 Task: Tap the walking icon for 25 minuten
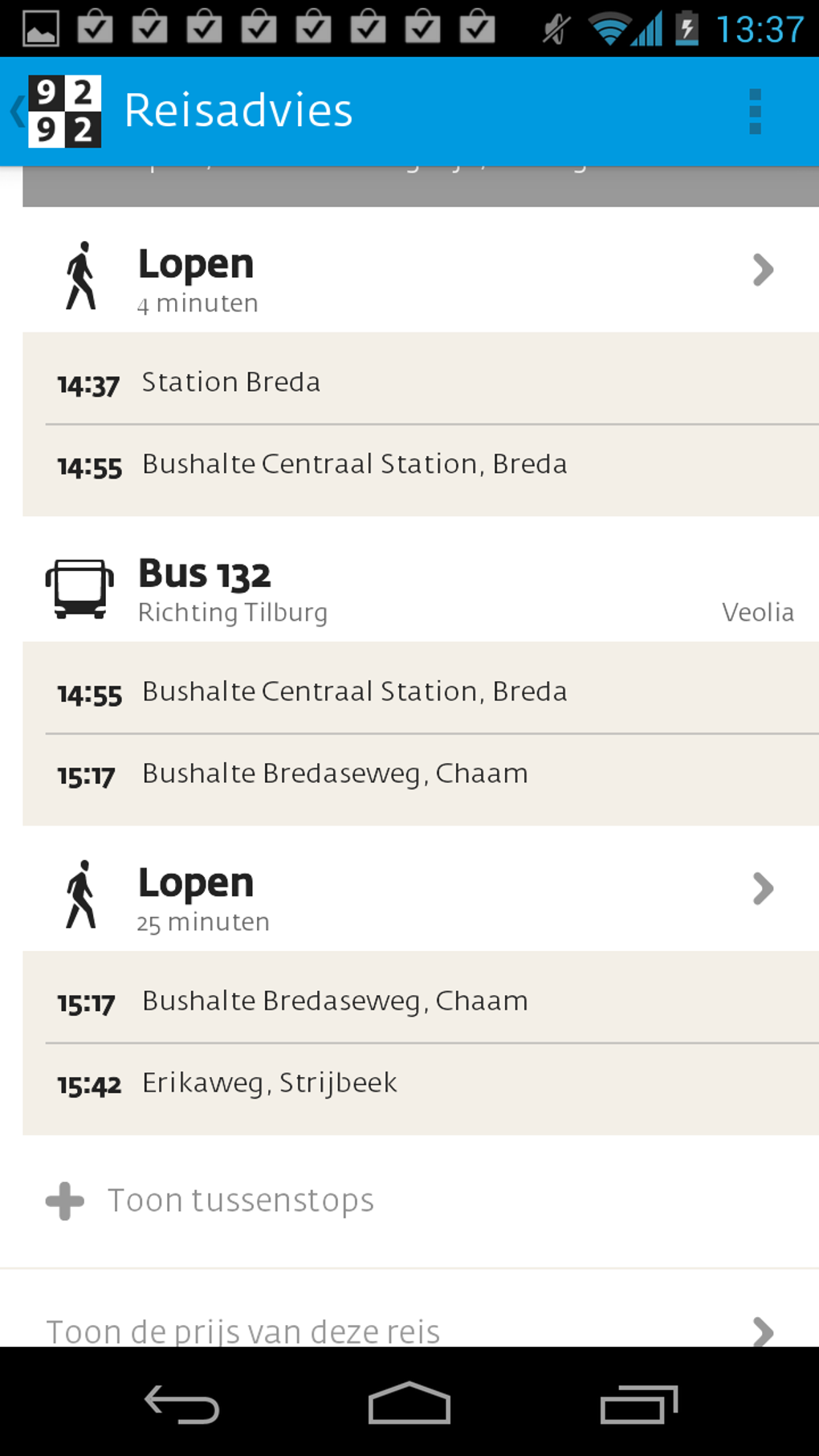pos(80,895)
